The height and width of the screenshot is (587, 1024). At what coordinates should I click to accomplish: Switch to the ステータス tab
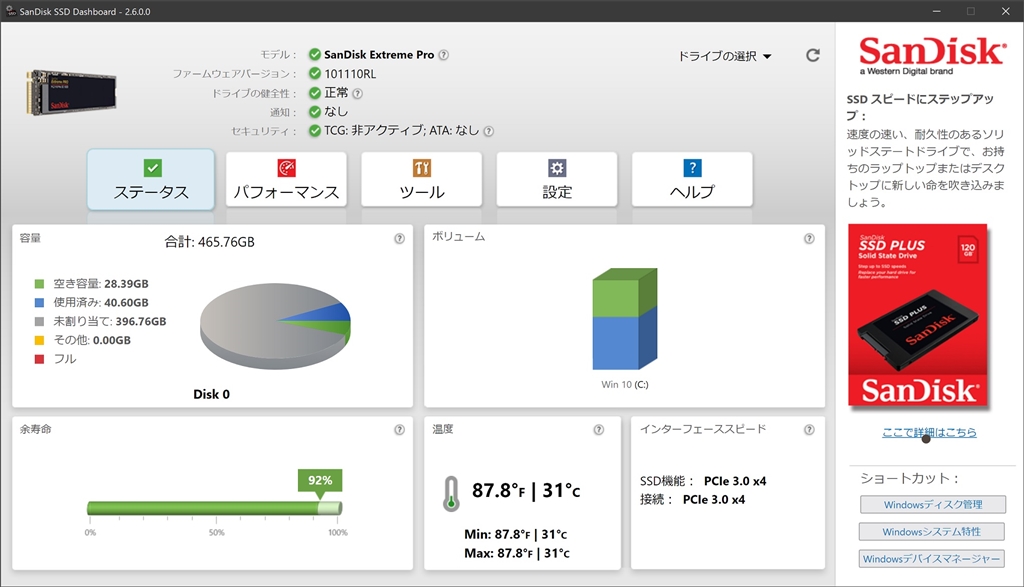click(151, 180)
